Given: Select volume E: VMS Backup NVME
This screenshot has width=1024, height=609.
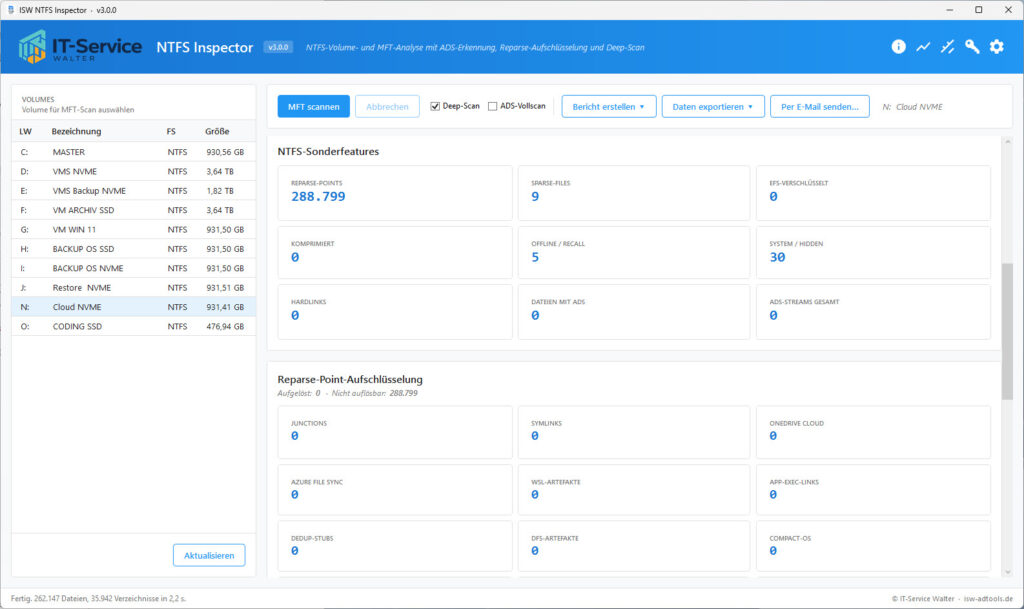Looking at the screenshot, I should click(133, 191).
